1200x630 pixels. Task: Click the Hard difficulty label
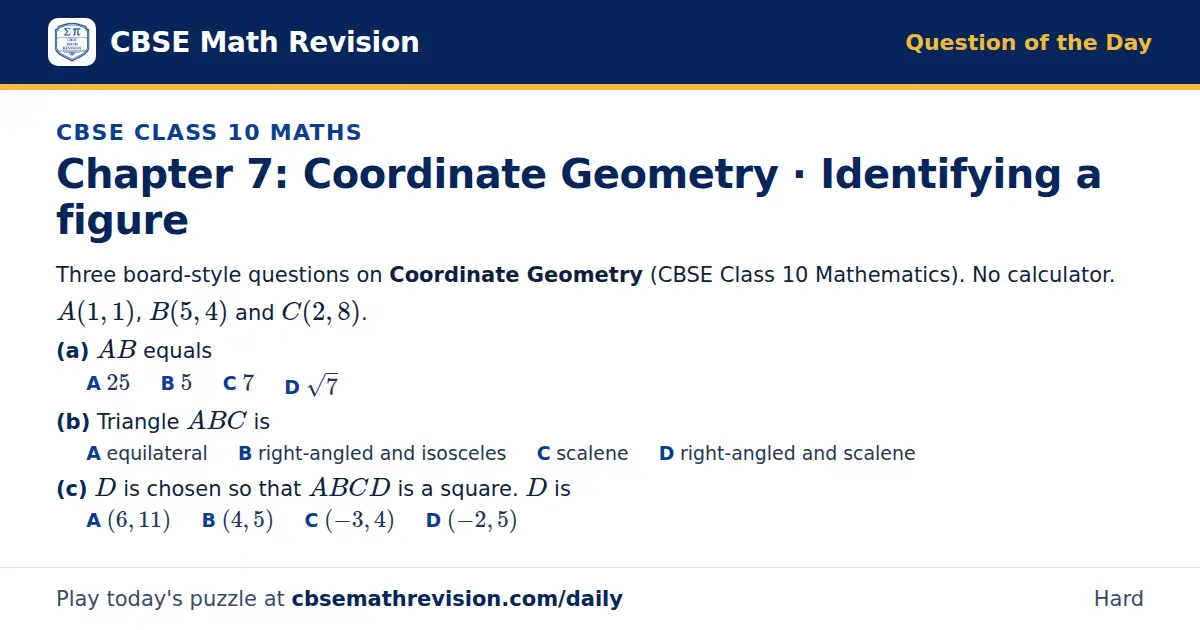tap(1118, 599)
